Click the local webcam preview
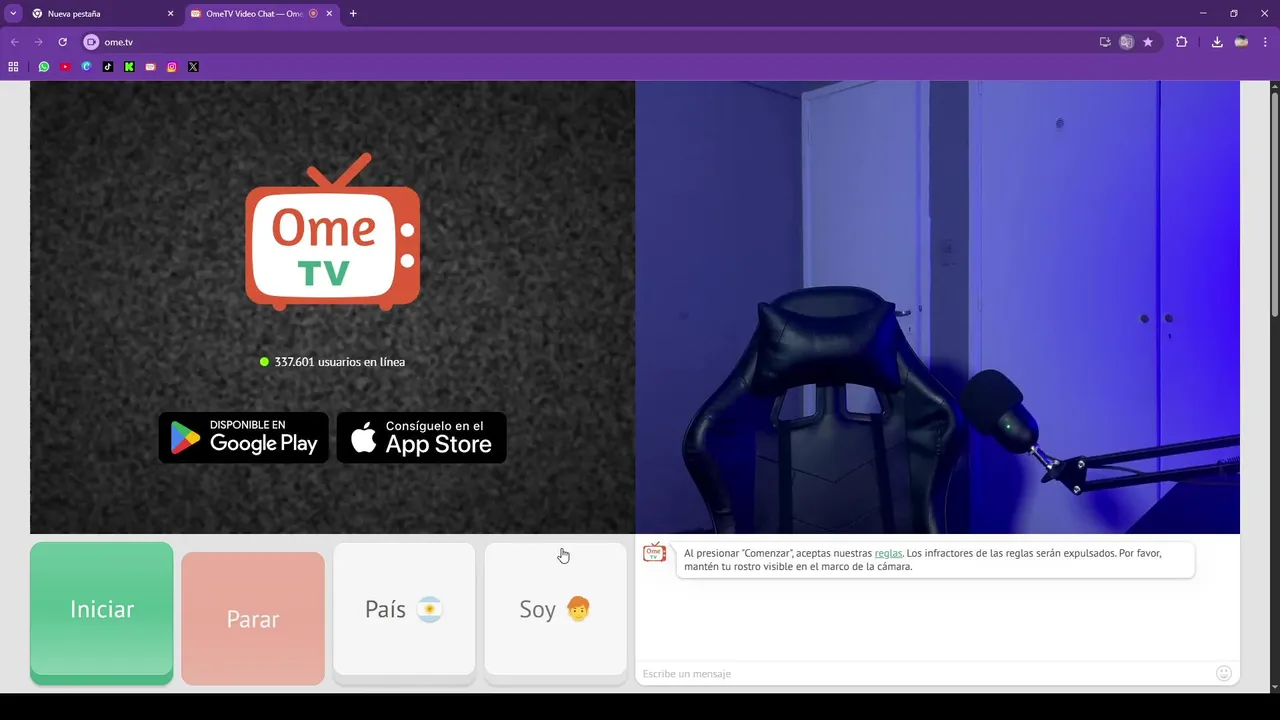Image resolution: width=1280 pixels, height=720 pixels. (x=937, y=307)
